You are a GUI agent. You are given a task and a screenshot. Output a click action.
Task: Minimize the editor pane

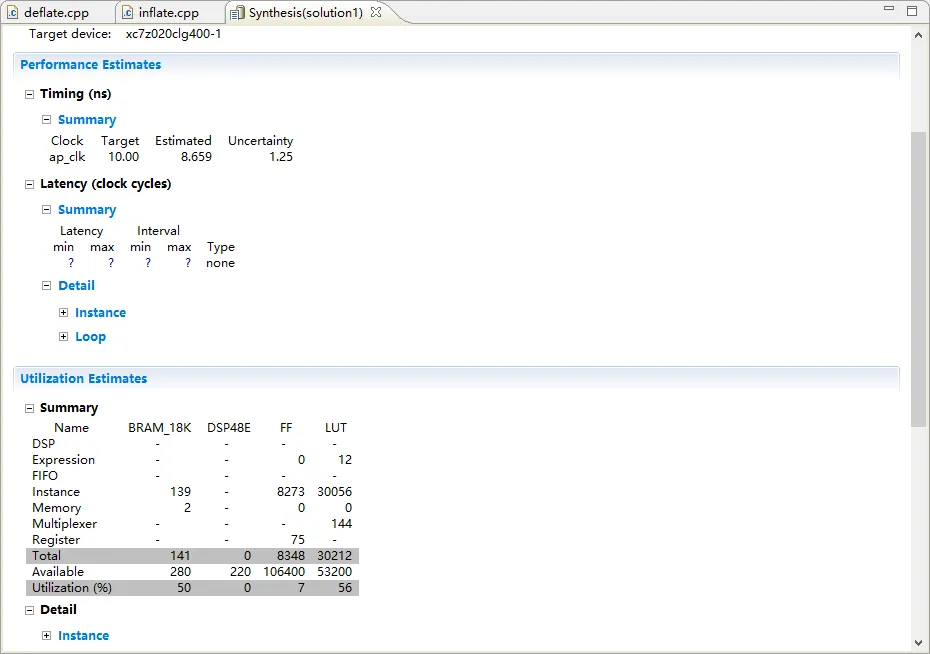[x=888, y=10]
